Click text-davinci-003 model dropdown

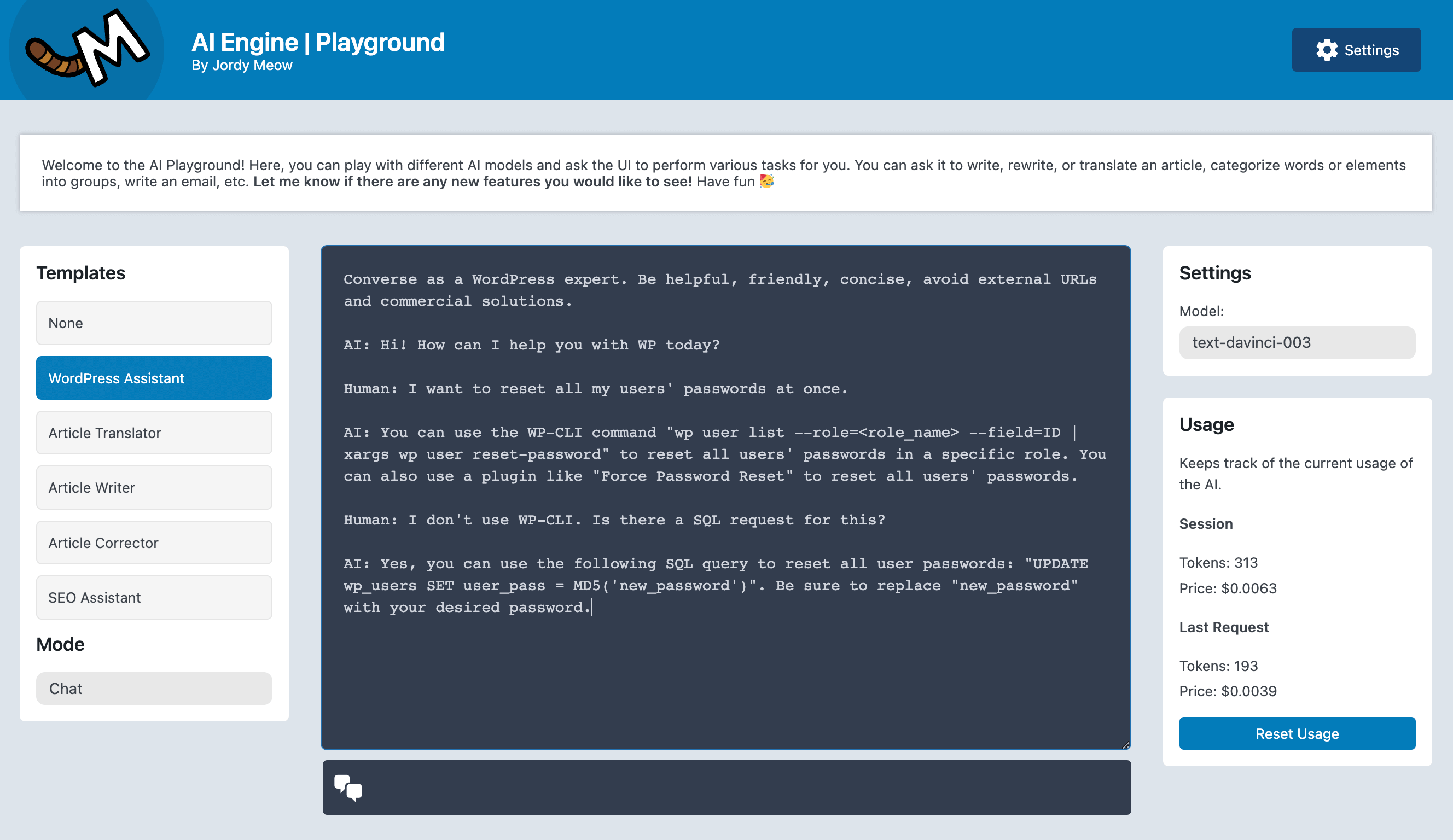point(1297,342)
